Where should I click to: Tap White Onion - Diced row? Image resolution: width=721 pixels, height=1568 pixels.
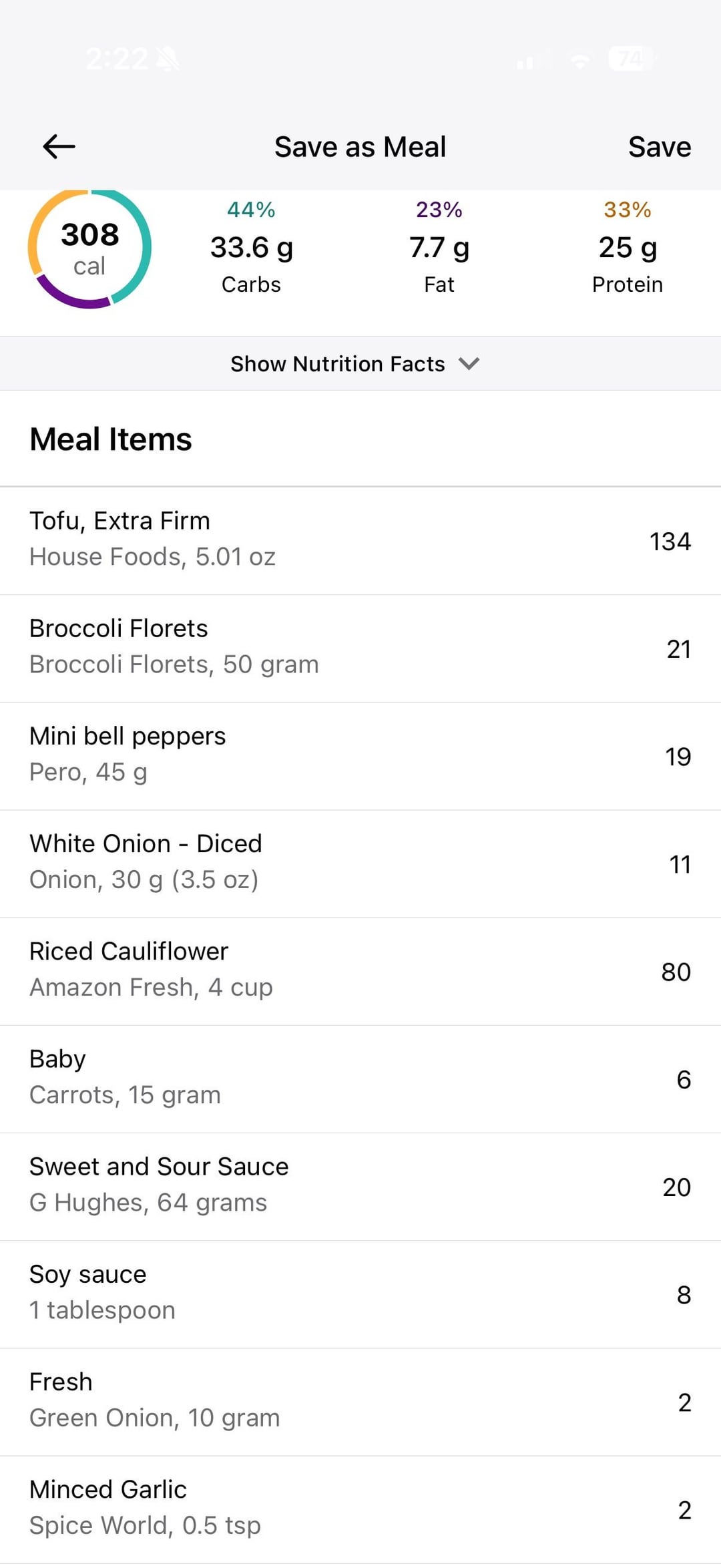[x=360, y=863]
